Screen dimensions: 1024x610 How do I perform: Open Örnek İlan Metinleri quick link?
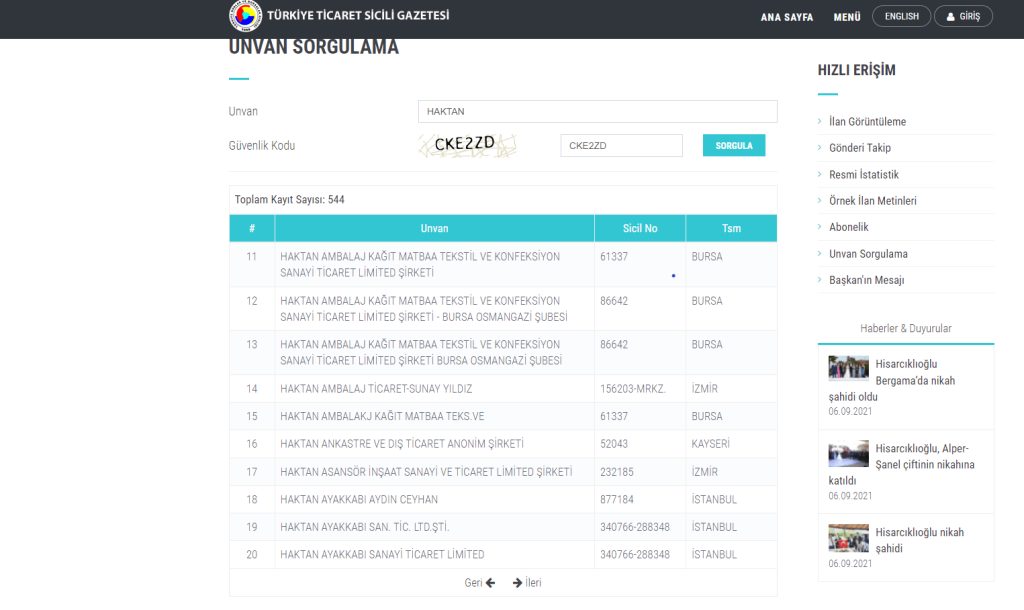click(872, 201)
